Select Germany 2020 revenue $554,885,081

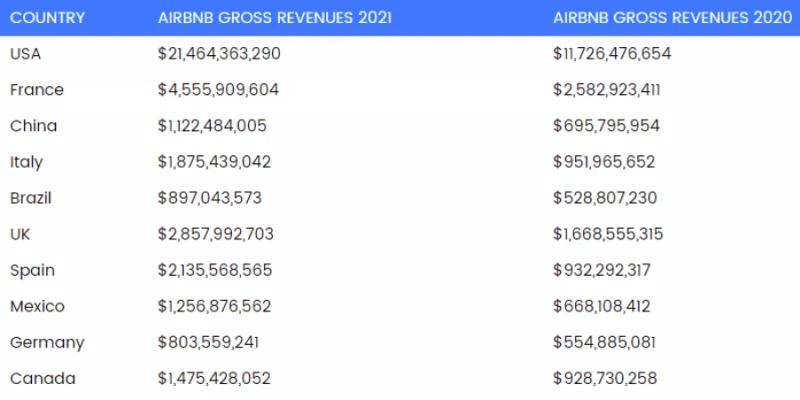tap(605, 342)
